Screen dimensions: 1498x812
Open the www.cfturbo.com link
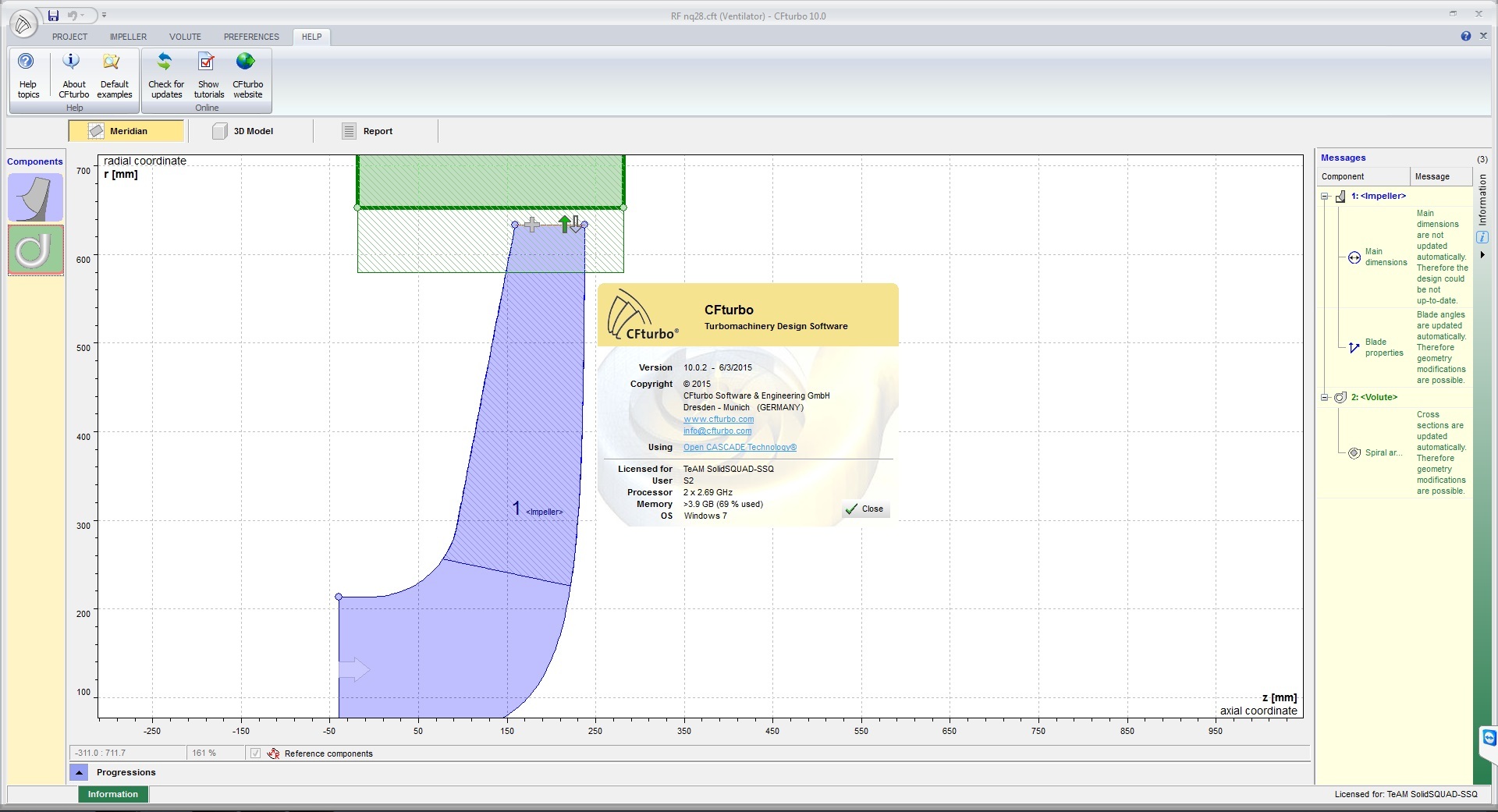[x=719, y=419]
